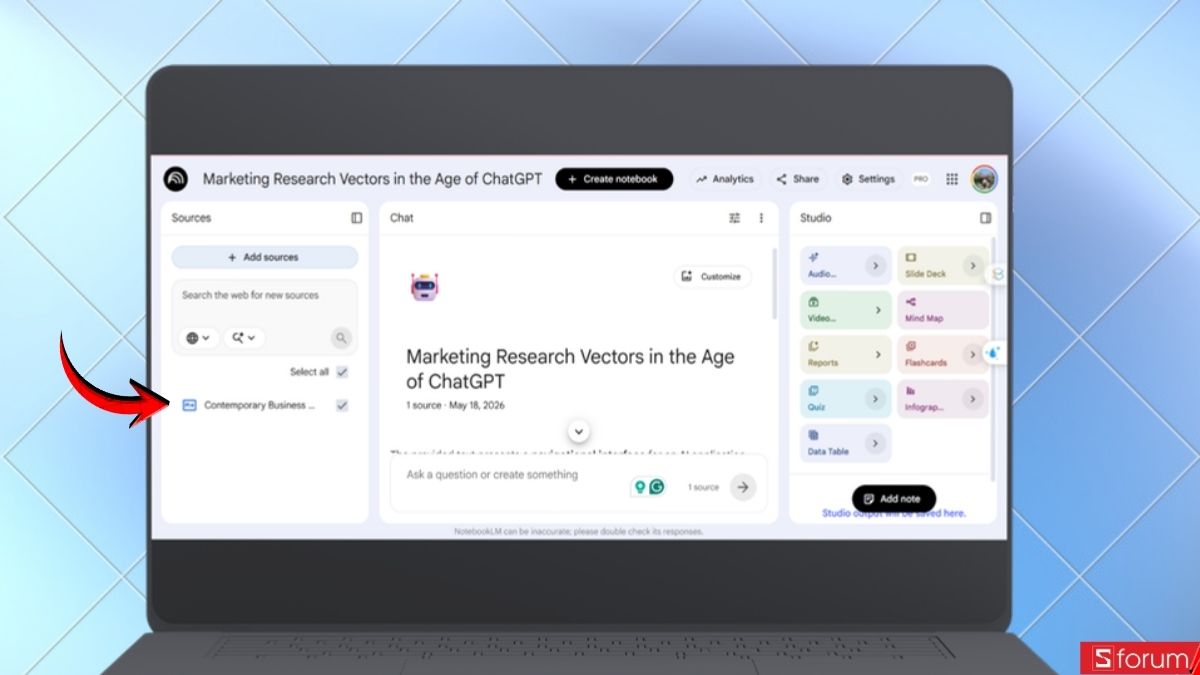The image size is (1200, 675).
Task: Click the Studio panel vertical scrollbar
Action: [x=992, y=360]
